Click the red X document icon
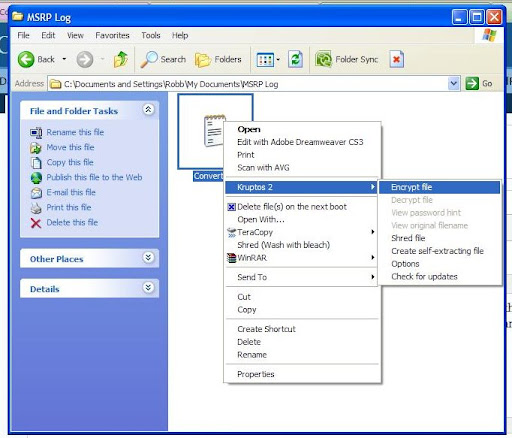 tap(397, 60)
